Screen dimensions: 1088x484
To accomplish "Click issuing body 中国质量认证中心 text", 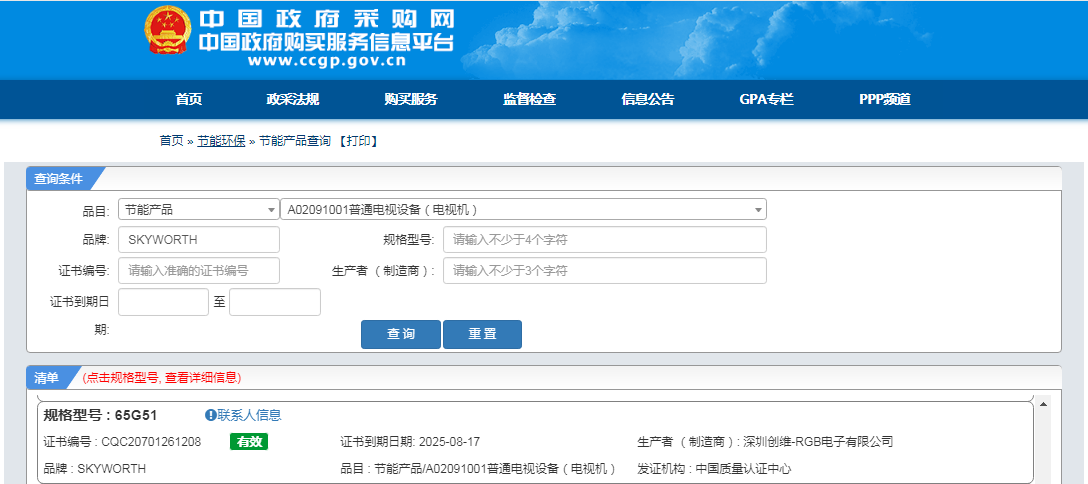I will coord(743,469).
